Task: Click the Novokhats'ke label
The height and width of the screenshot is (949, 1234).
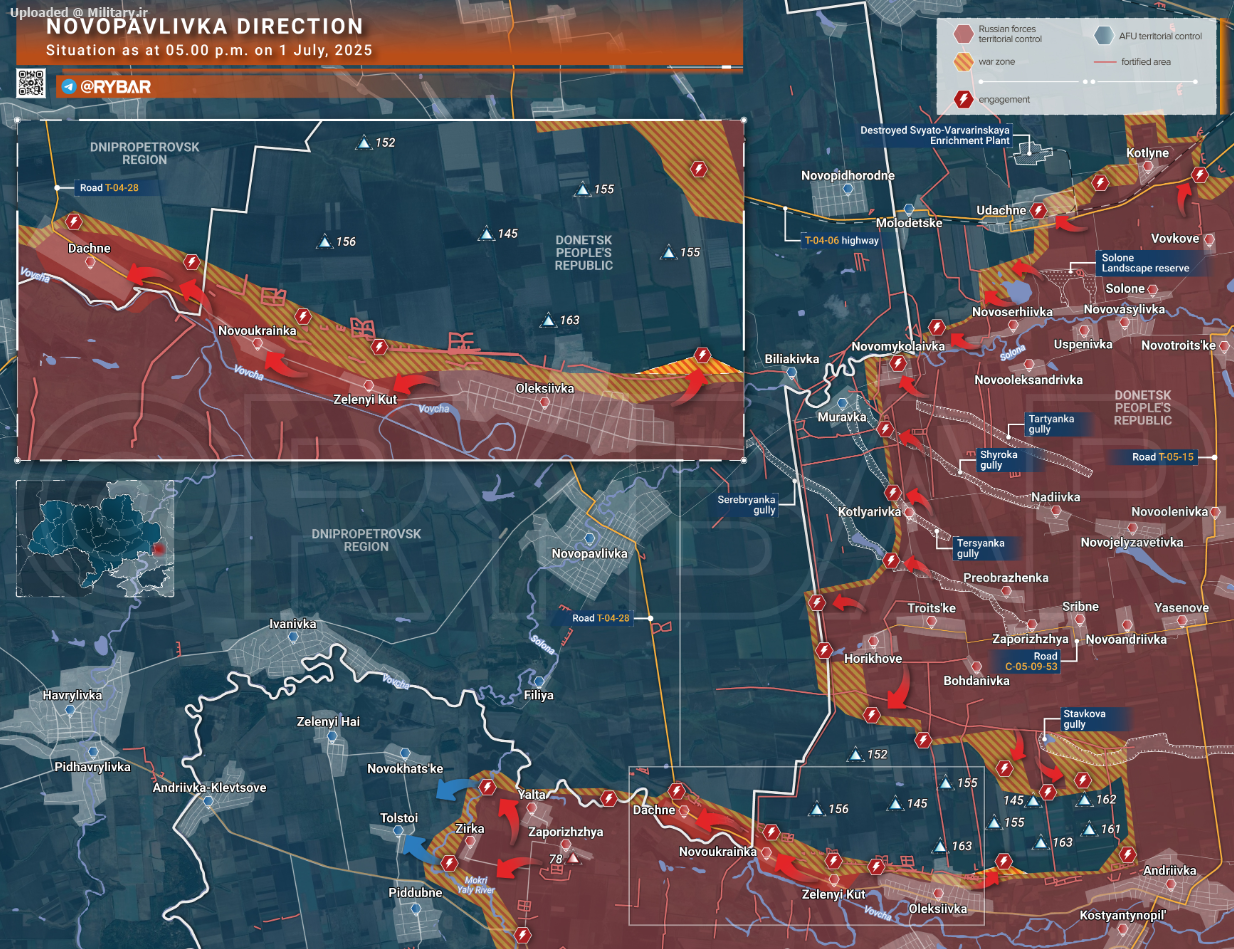Action: [x=405, y=768]
